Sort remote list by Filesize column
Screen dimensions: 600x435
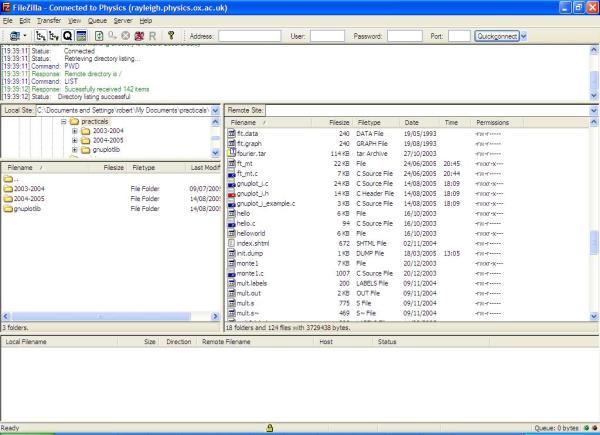point(333,122)
